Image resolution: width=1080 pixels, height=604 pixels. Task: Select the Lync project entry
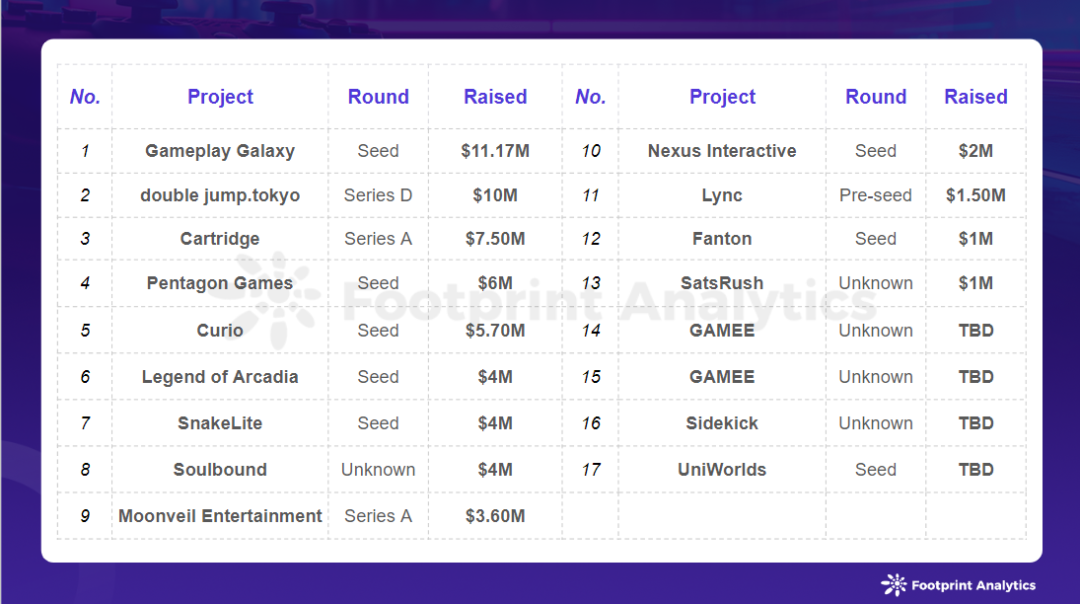tap(722, 195)
